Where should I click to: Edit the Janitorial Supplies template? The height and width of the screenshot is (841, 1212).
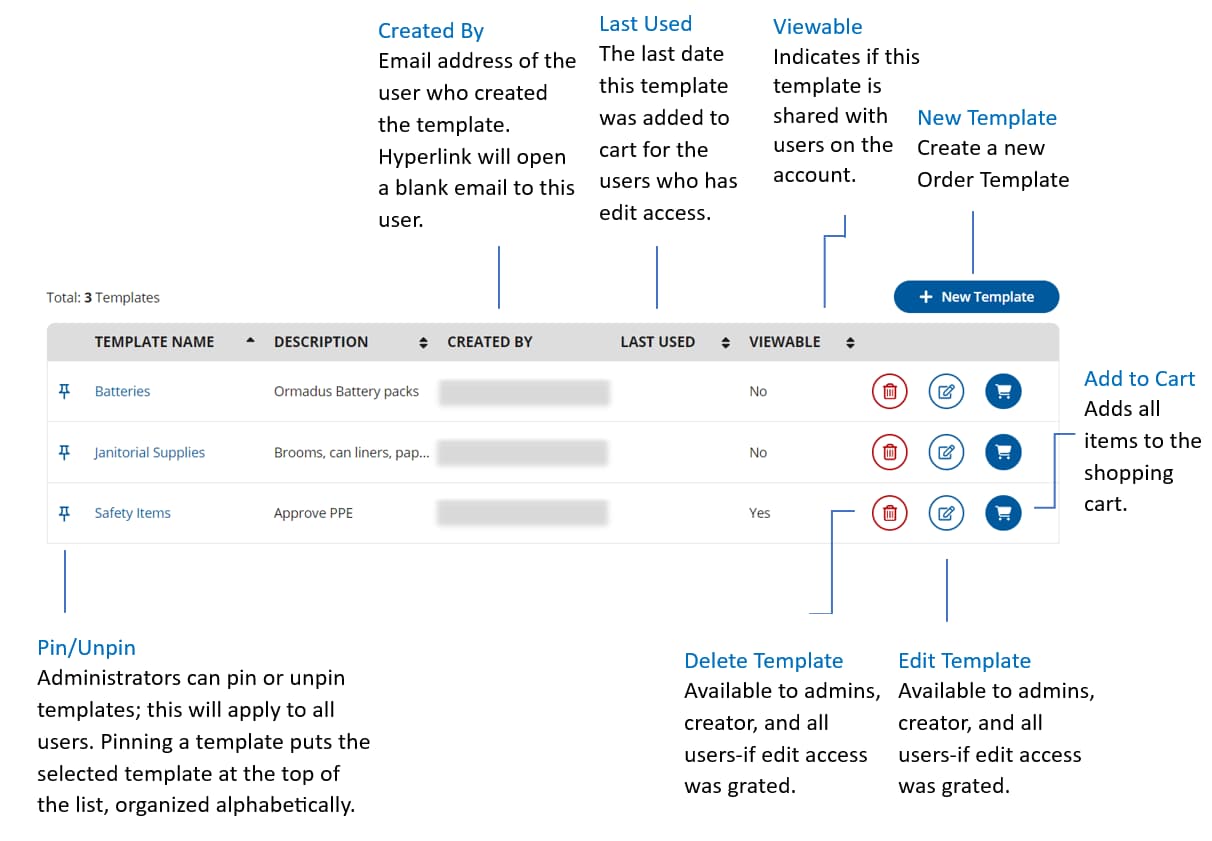tap(946, 452)
